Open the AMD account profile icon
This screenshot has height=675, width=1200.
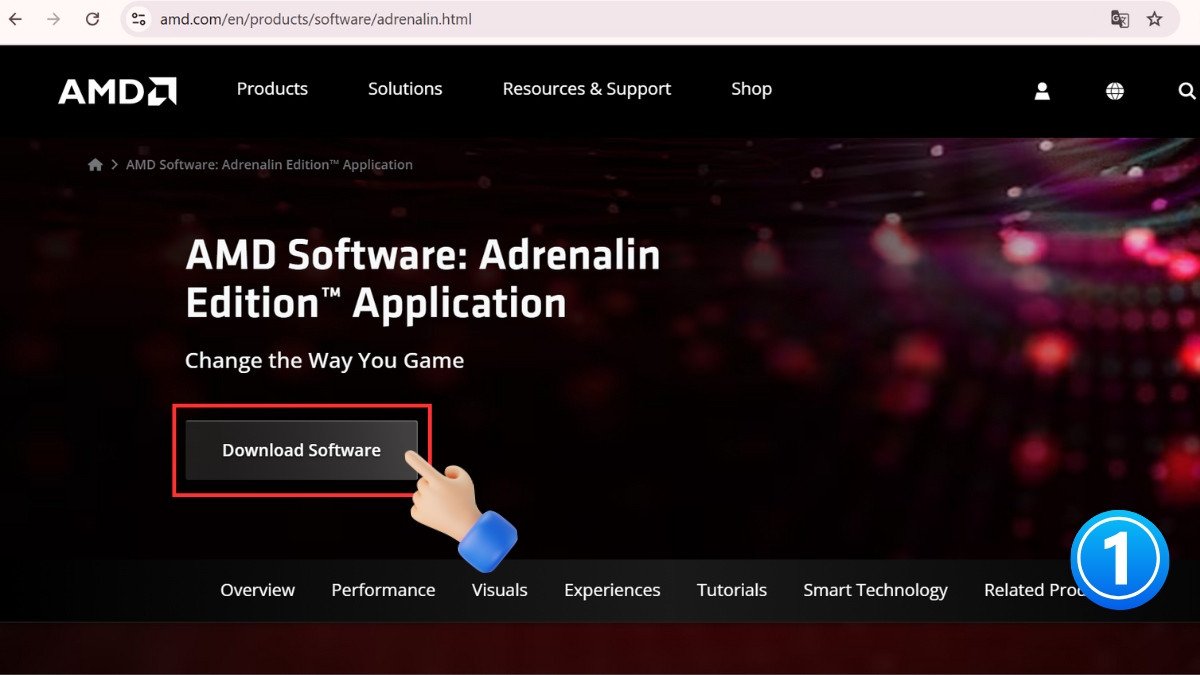coord(1042,90)
